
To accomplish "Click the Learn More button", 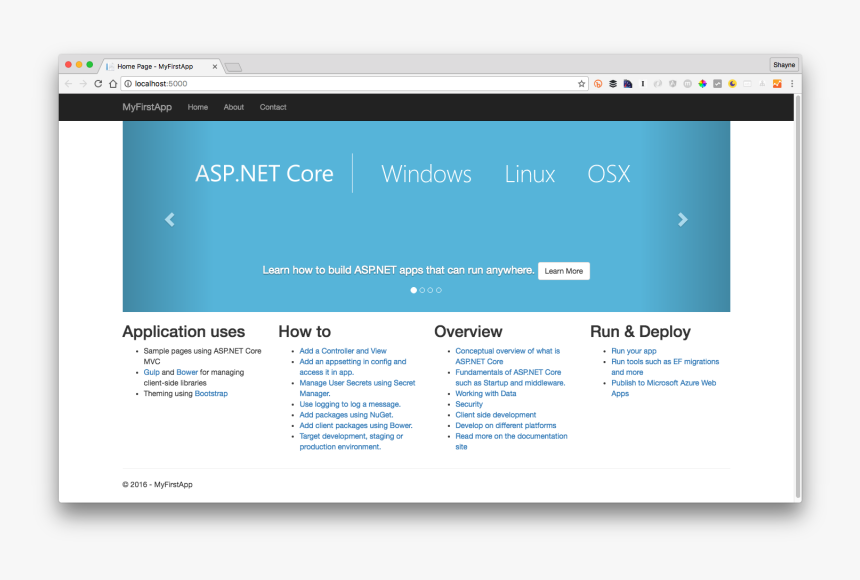I will coord(564,271).
